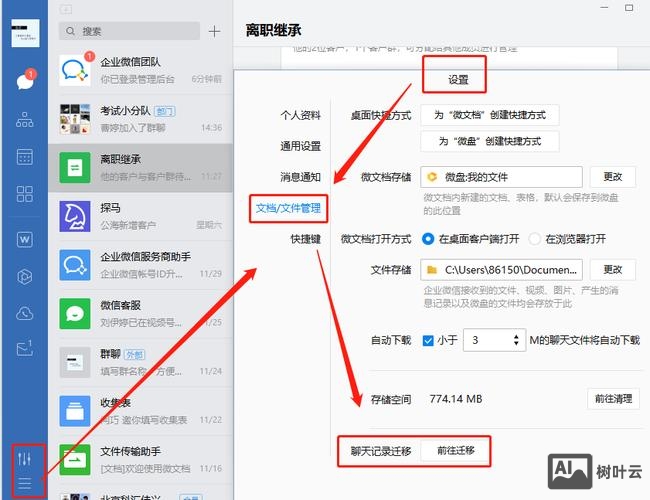The height and width of the screenshot is (500, 650).
Task: Click the plus icon next to search
Action: coord(214,31)
